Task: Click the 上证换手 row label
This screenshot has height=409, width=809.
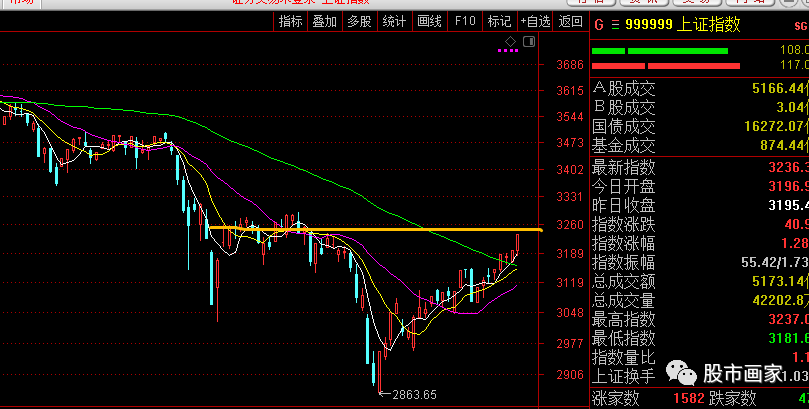Action: pos(623,376)
